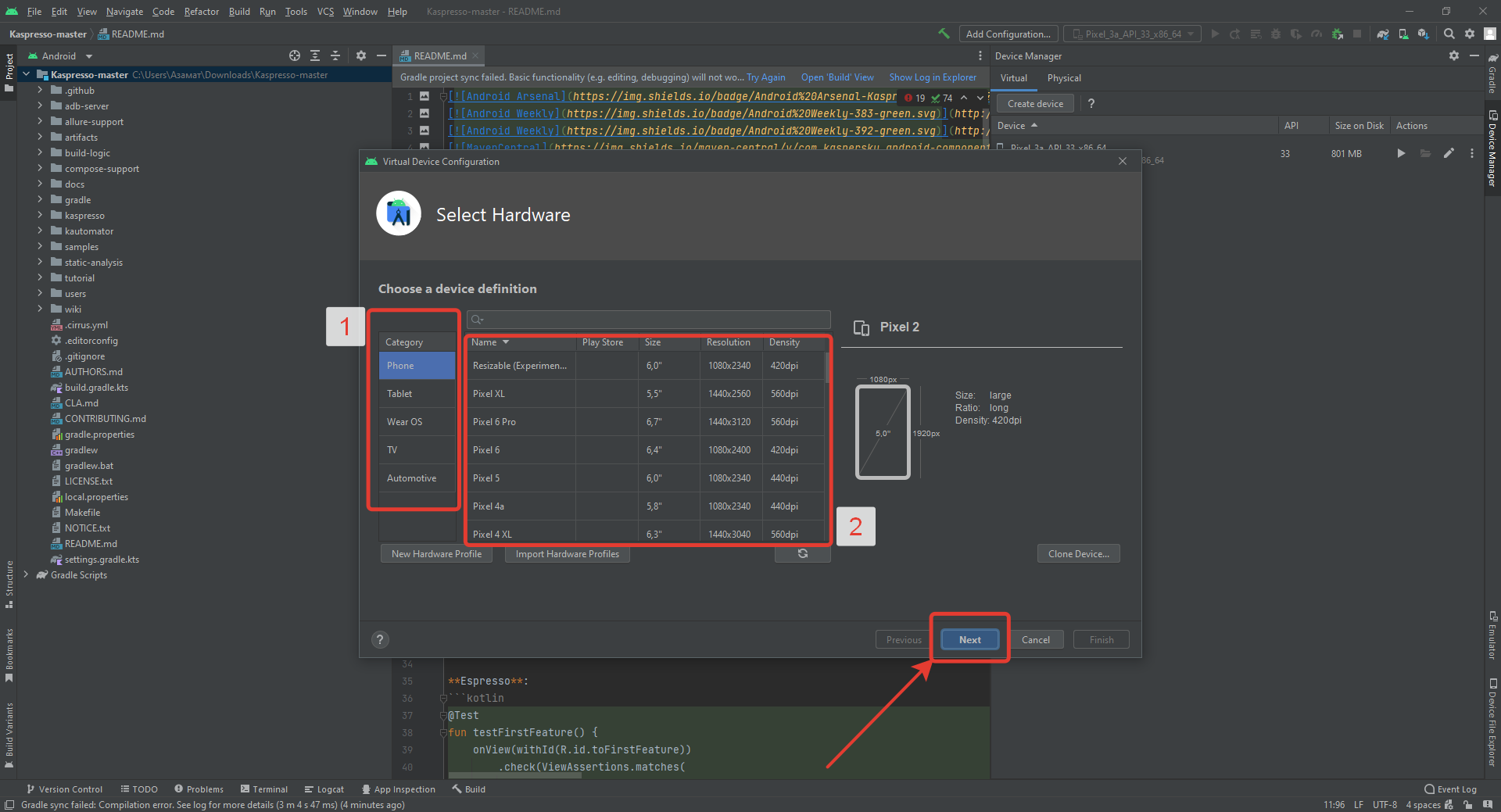Image resolution: width=1501 pixels, height=812 pixels.
Task: Click the Stop square icon in toolbar
Action: tap(1357, 34)
